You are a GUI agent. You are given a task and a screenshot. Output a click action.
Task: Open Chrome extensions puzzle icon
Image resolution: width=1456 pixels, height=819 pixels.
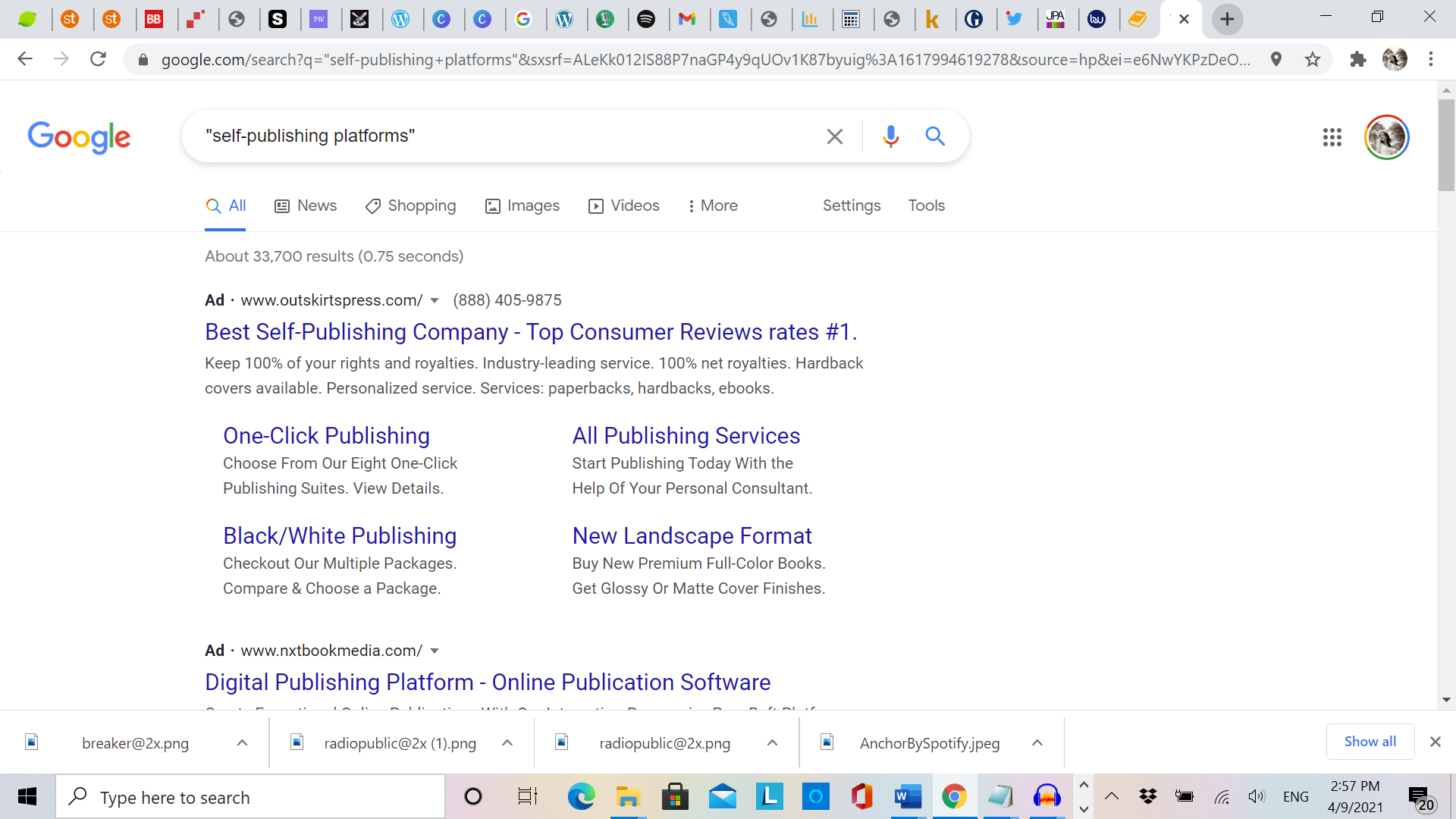1357,59
